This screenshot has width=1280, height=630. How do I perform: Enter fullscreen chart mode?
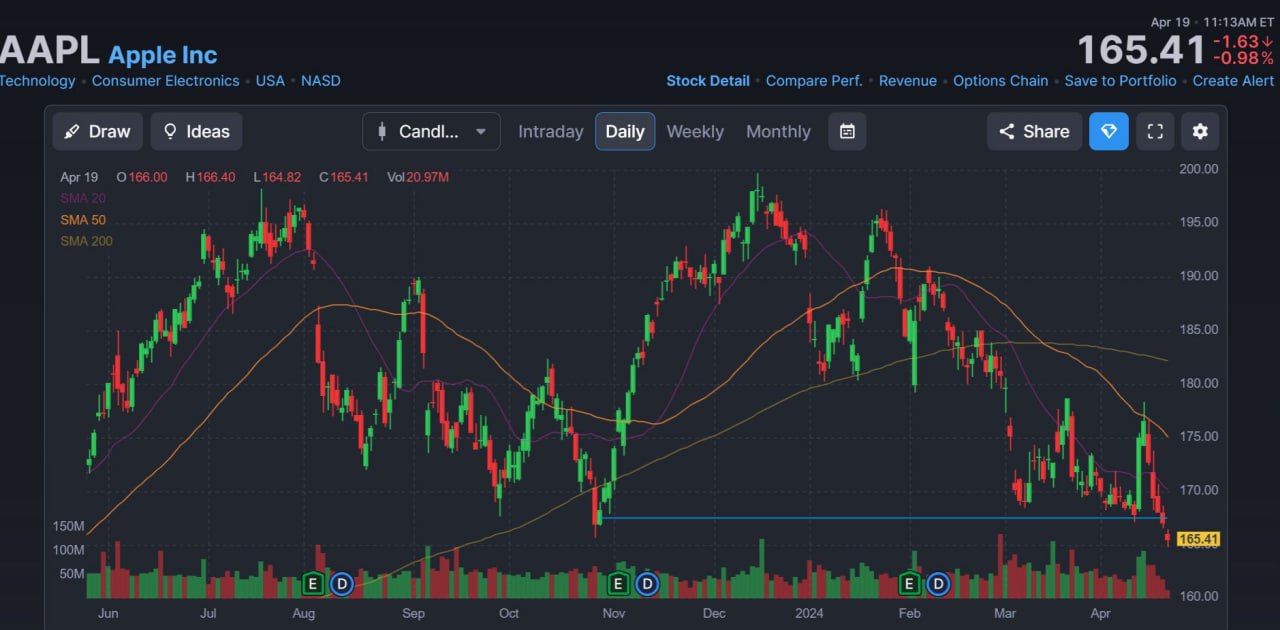pos(1155,131)
